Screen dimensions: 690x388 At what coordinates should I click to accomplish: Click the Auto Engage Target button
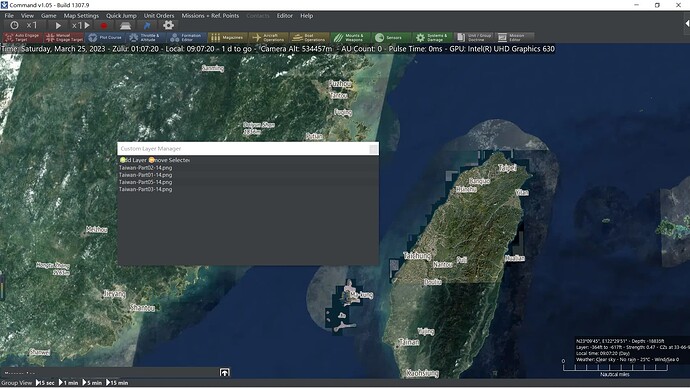click(23, 37)
